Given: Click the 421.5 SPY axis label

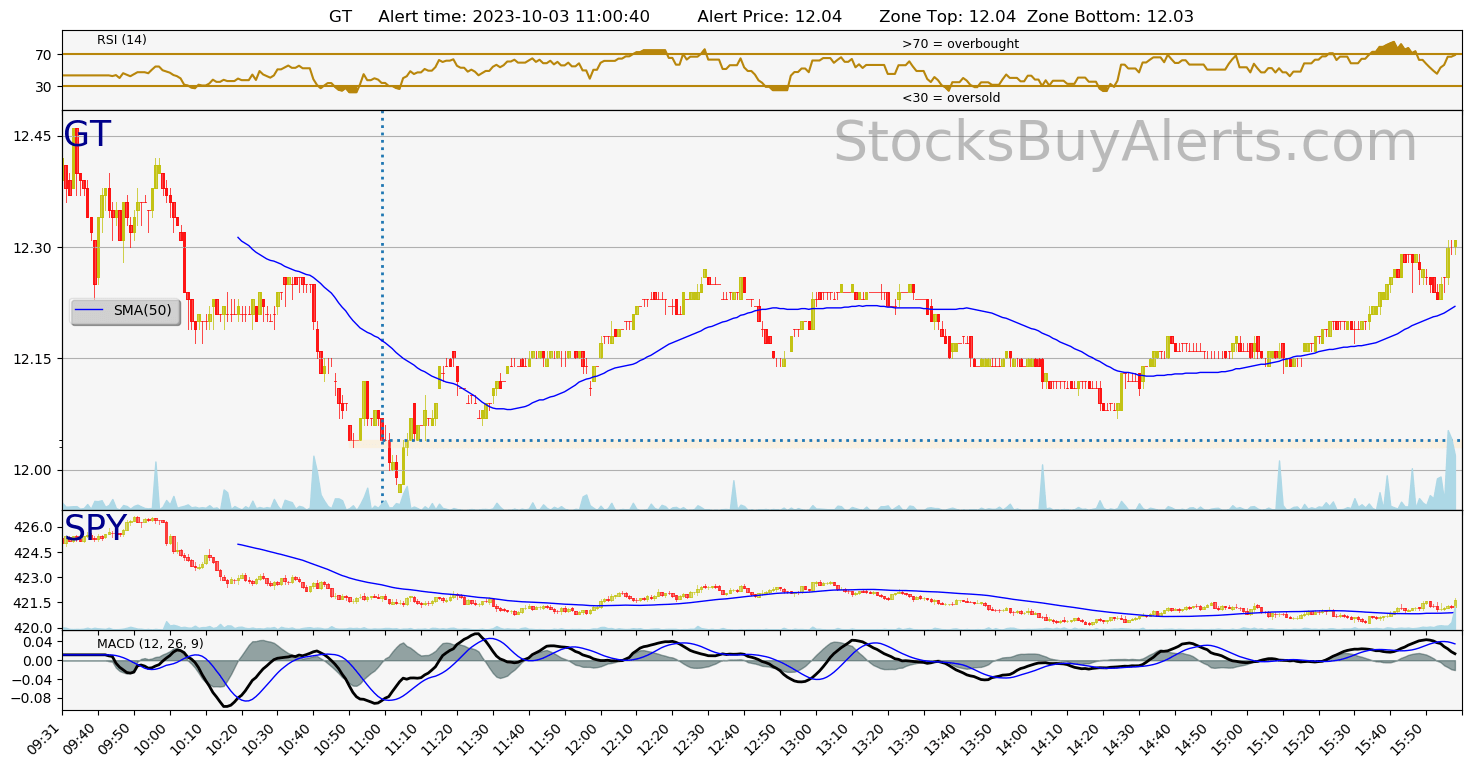Looking at the screenshot, I should click(x=32, y=603).
